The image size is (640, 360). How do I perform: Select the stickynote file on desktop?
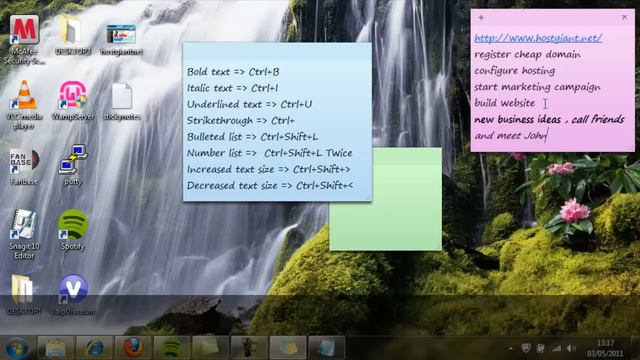click(122, 101)
